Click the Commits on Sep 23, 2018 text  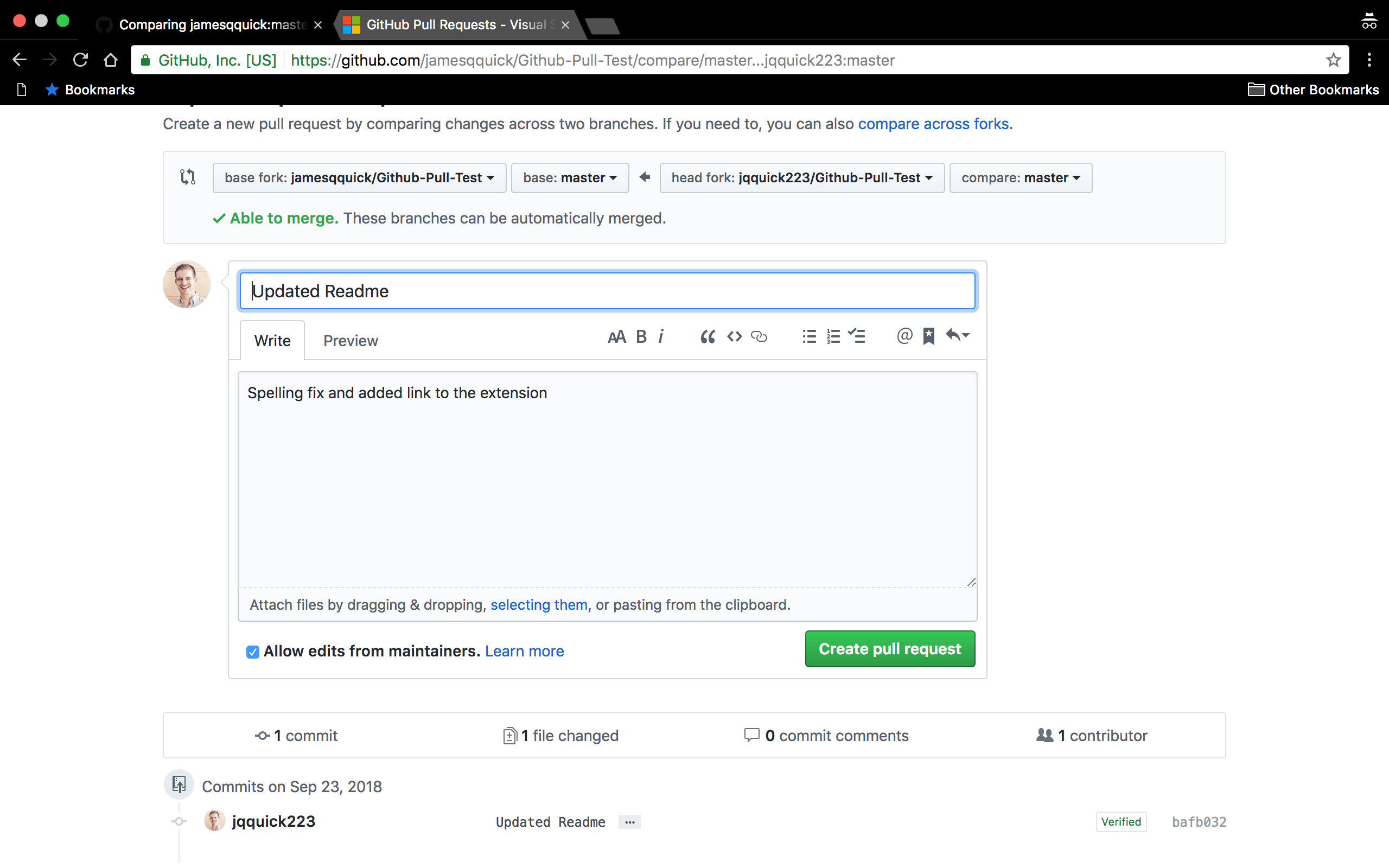[291, 787]
